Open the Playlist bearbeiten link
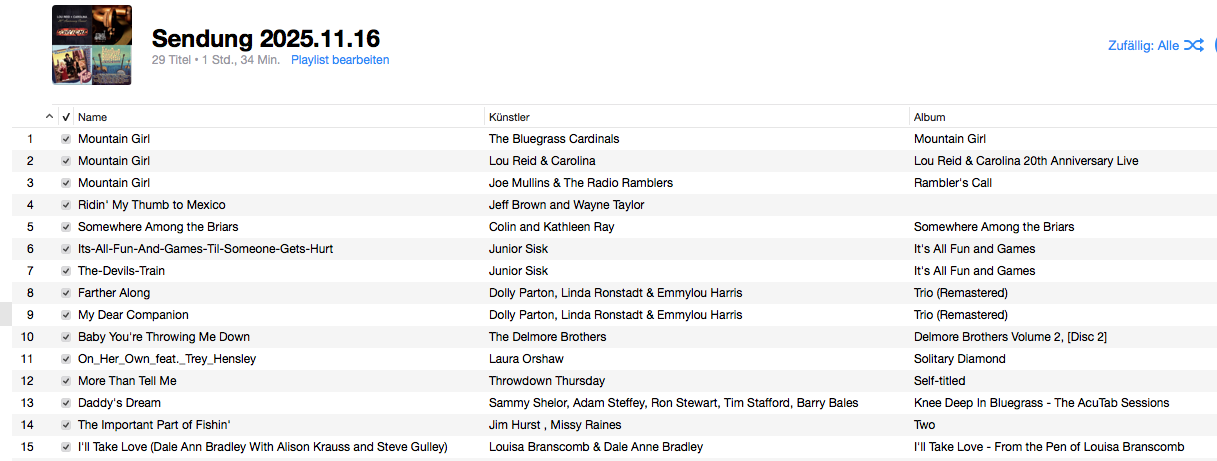This screenshot has height=461, width=1217. pos(340,60)
